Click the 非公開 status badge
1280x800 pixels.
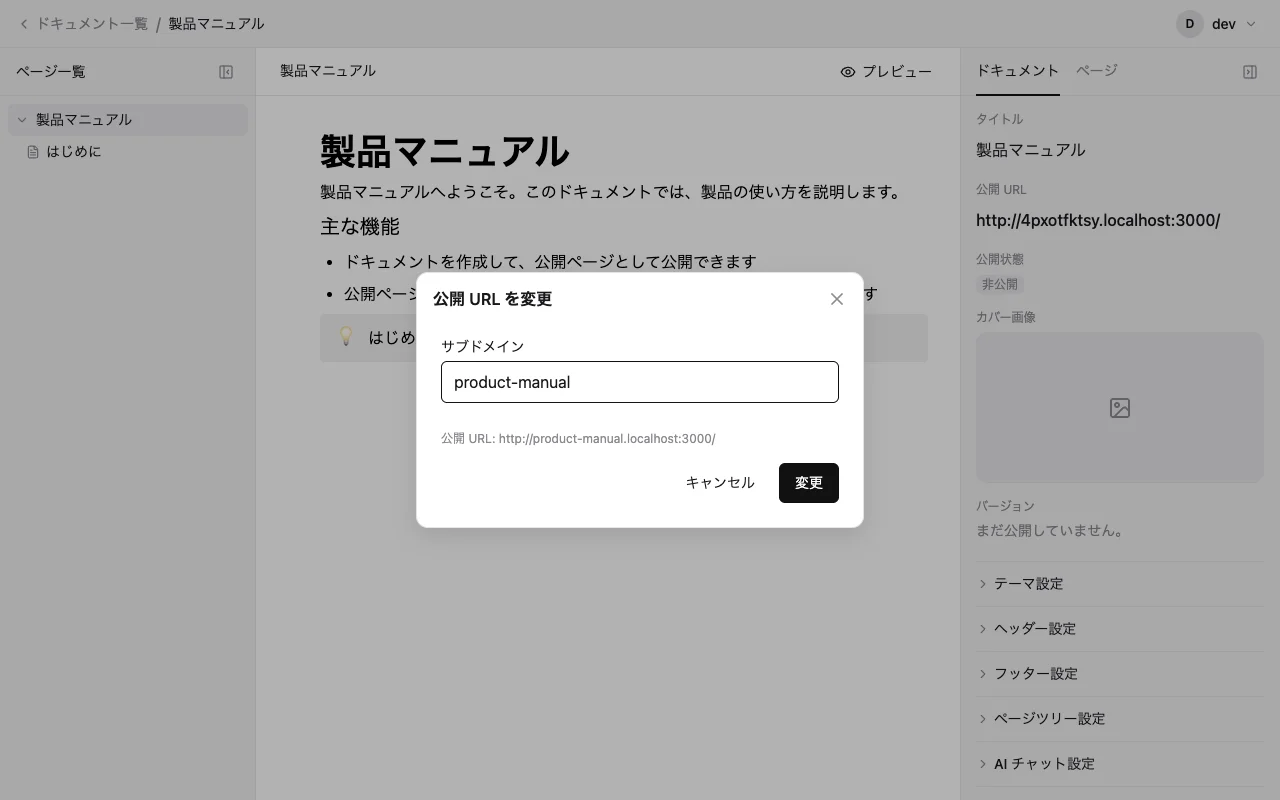pos(1000,285)
